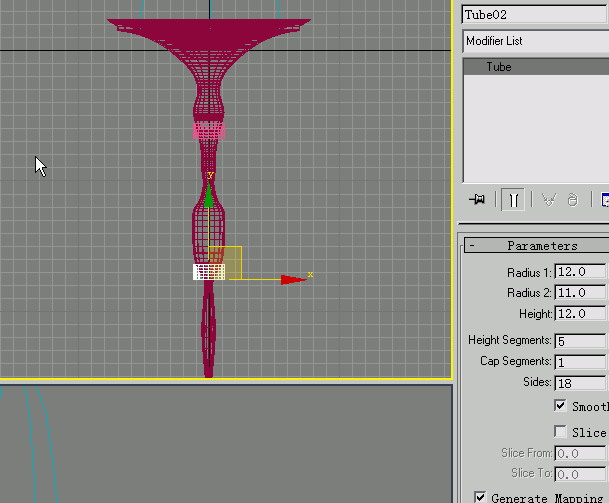The image size is (609, 503).
Task: Enable the Slice checkbox
Action: pyautogui.click(x=560, y=432)
